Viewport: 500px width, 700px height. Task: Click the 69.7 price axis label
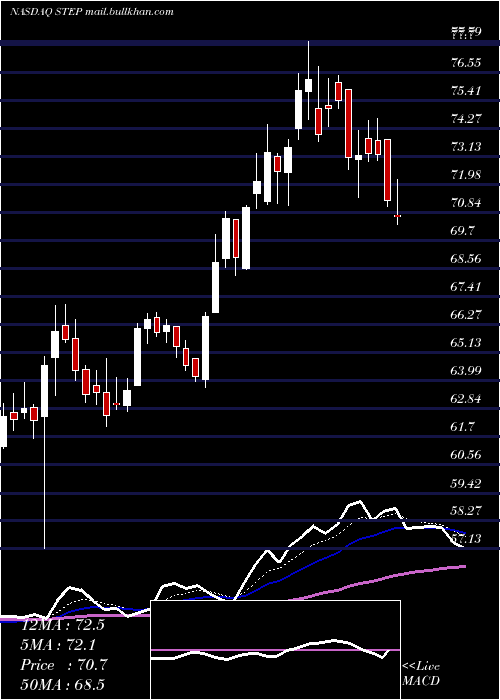[x=462, y=230]
